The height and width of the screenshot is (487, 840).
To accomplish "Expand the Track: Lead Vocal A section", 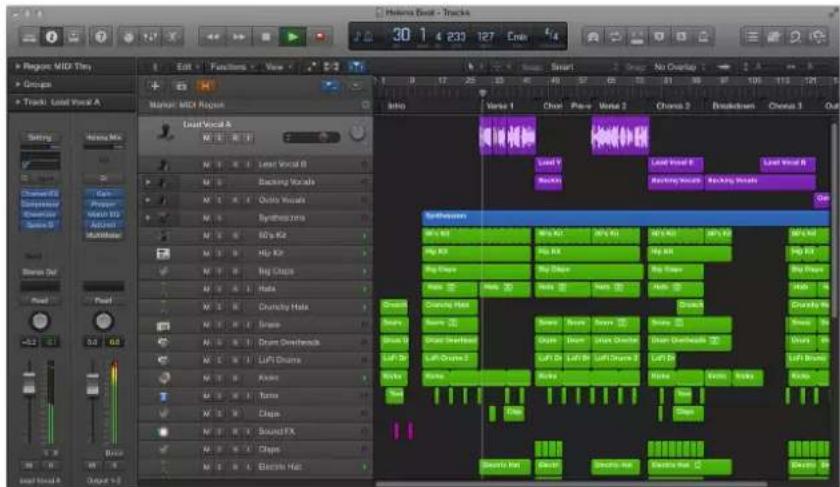I will (18, 102).
